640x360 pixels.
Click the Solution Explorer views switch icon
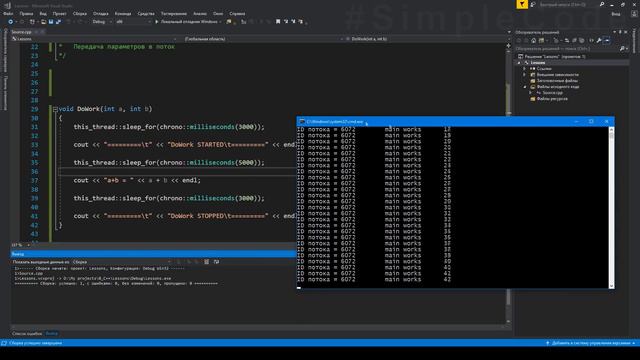click(542, 40)
